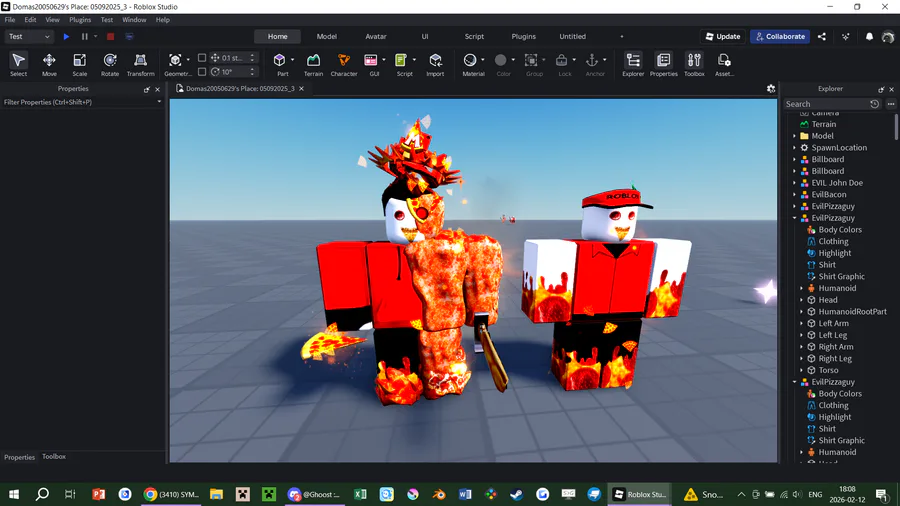Open the share icon
Image resolution: width=900 pixels, height=506 pixels.
[822, 36]
